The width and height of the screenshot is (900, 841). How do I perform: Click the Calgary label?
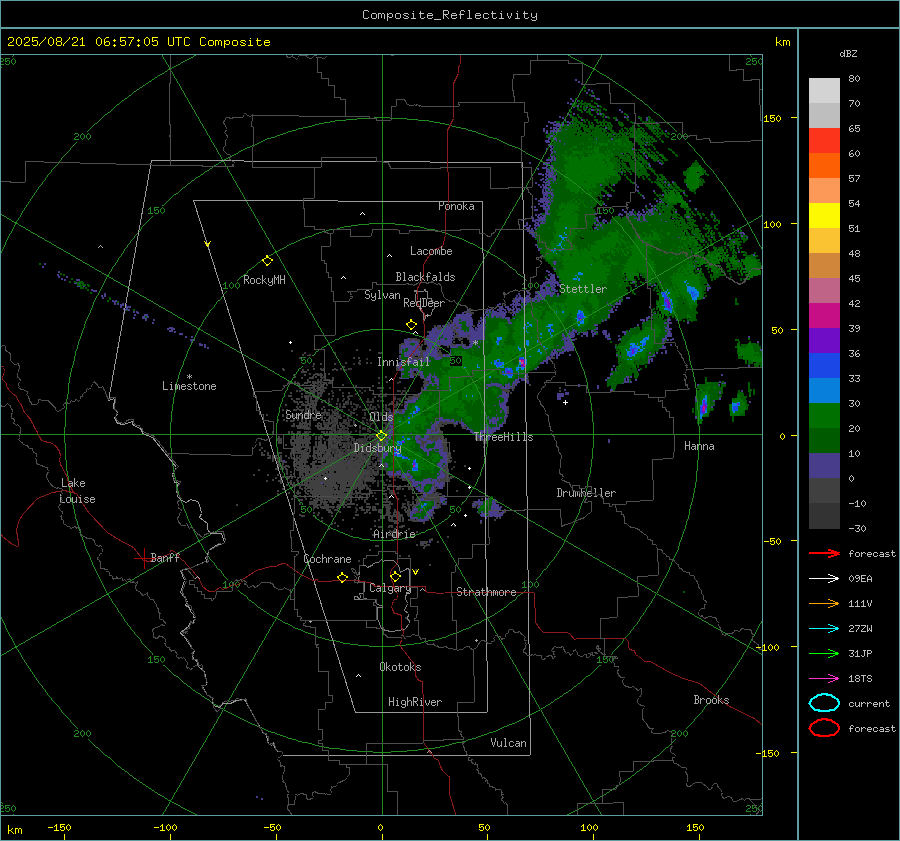pos(390,588)
